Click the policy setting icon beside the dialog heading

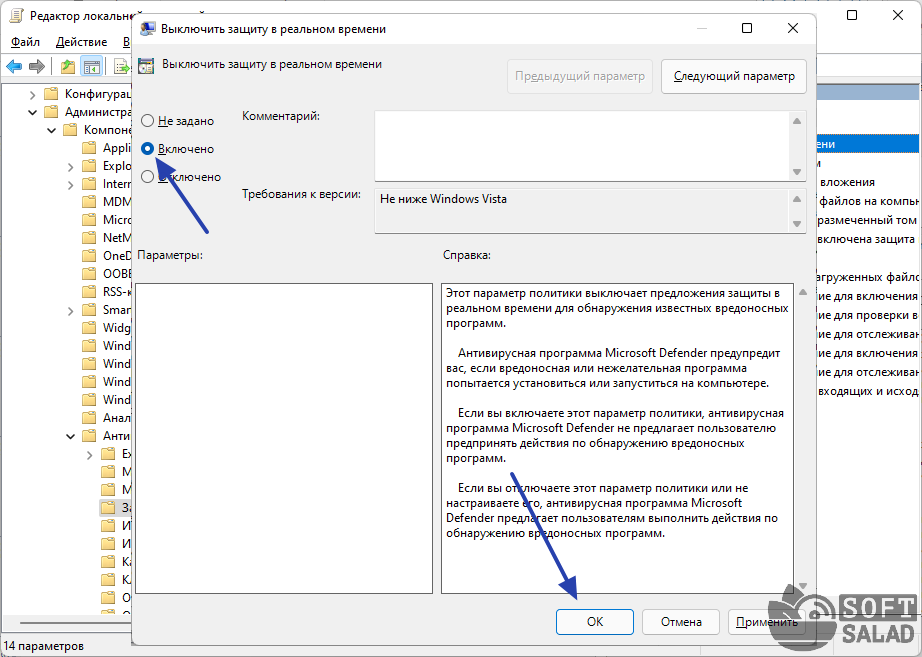click(146, 65)
